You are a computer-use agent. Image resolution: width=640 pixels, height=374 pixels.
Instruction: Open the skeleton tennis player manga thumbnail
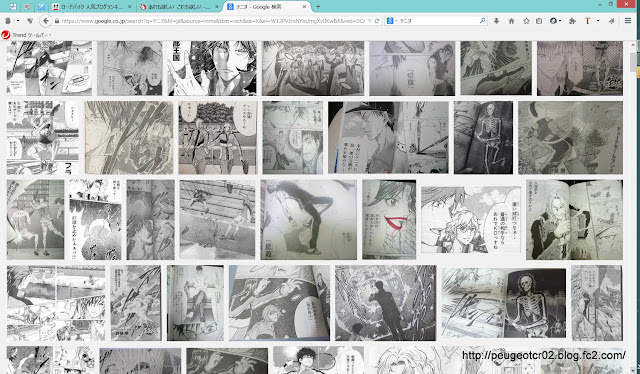point(484,138)
